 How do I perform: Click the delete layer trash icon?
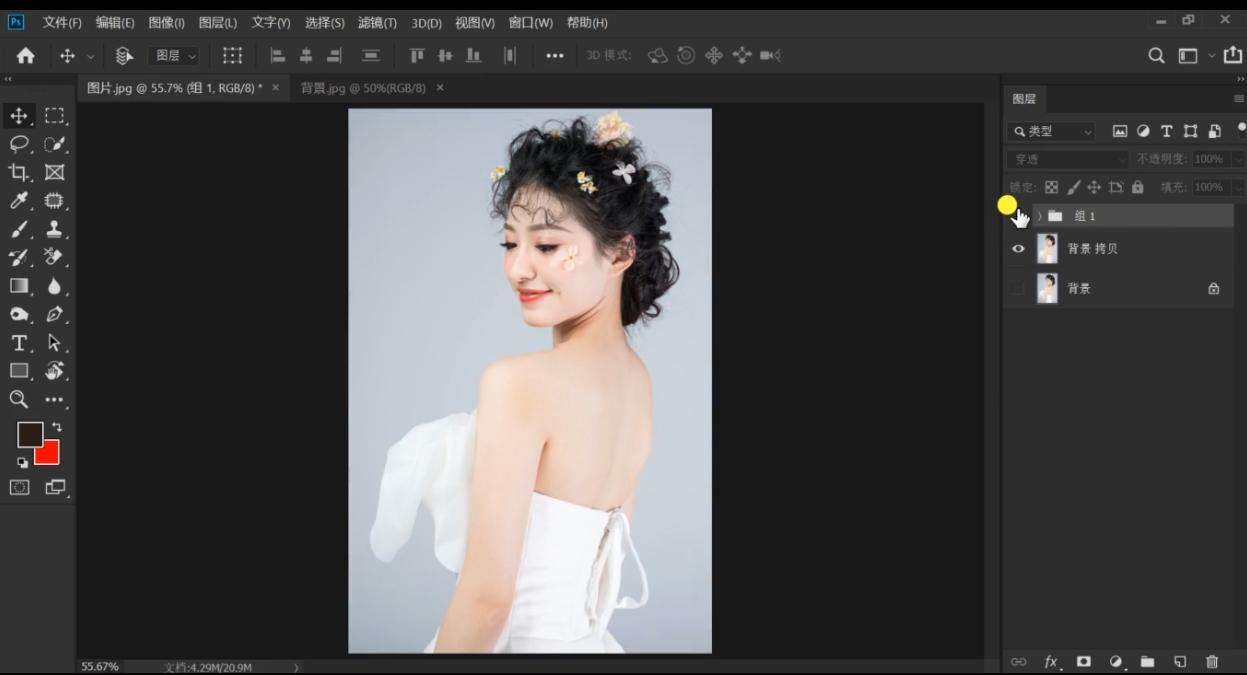click(x=1211, y=661)
